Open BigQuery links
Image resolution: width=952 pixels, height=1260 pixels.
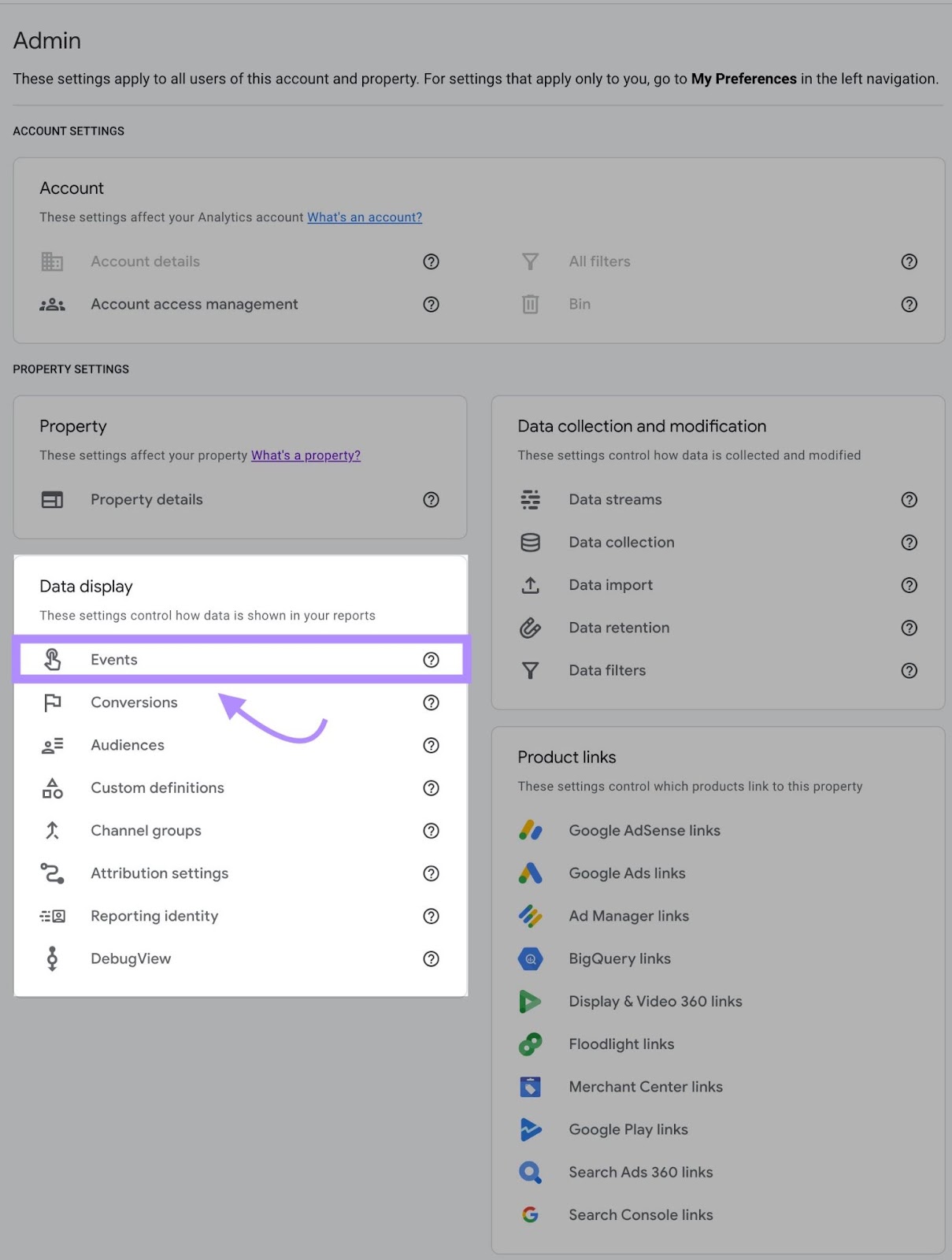[620, 958]
